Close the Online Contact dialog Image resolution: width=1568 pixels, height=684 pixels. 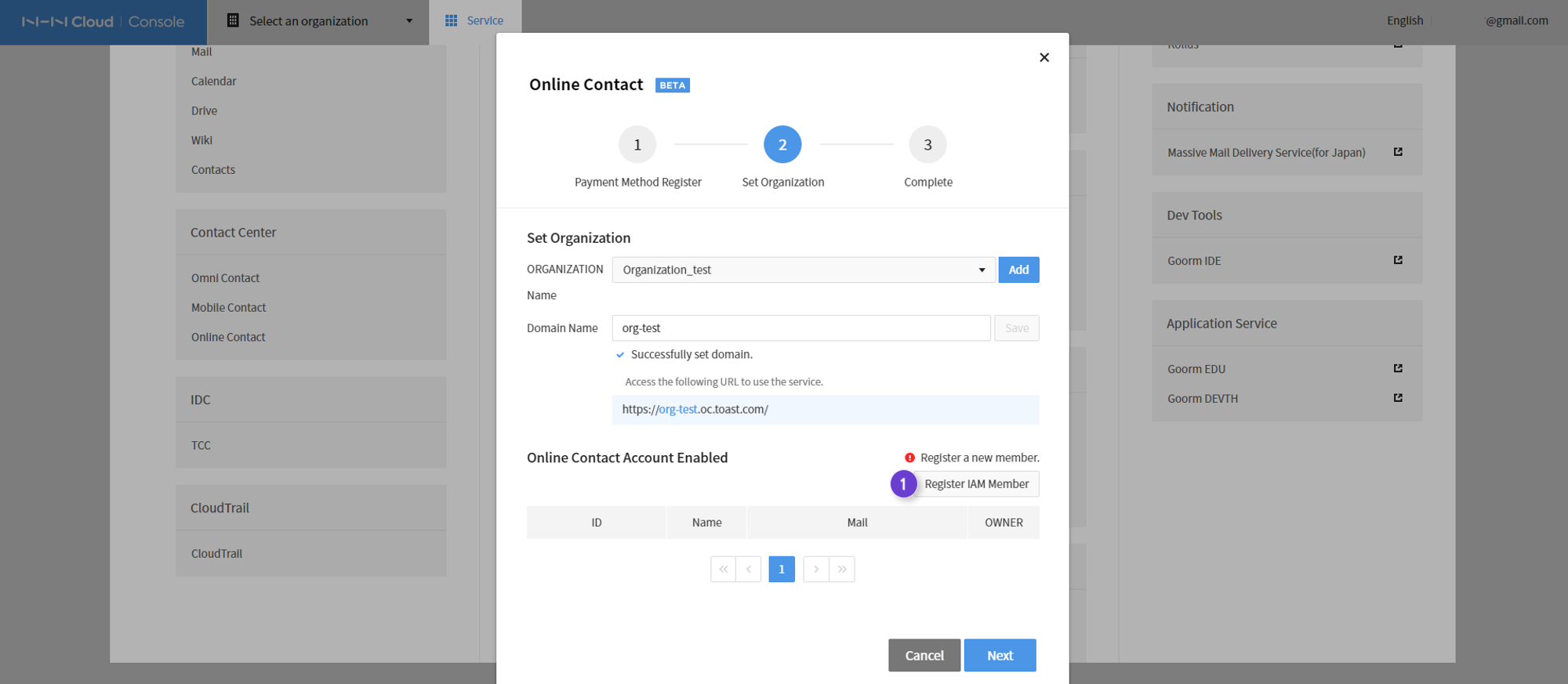[1044, 57]
